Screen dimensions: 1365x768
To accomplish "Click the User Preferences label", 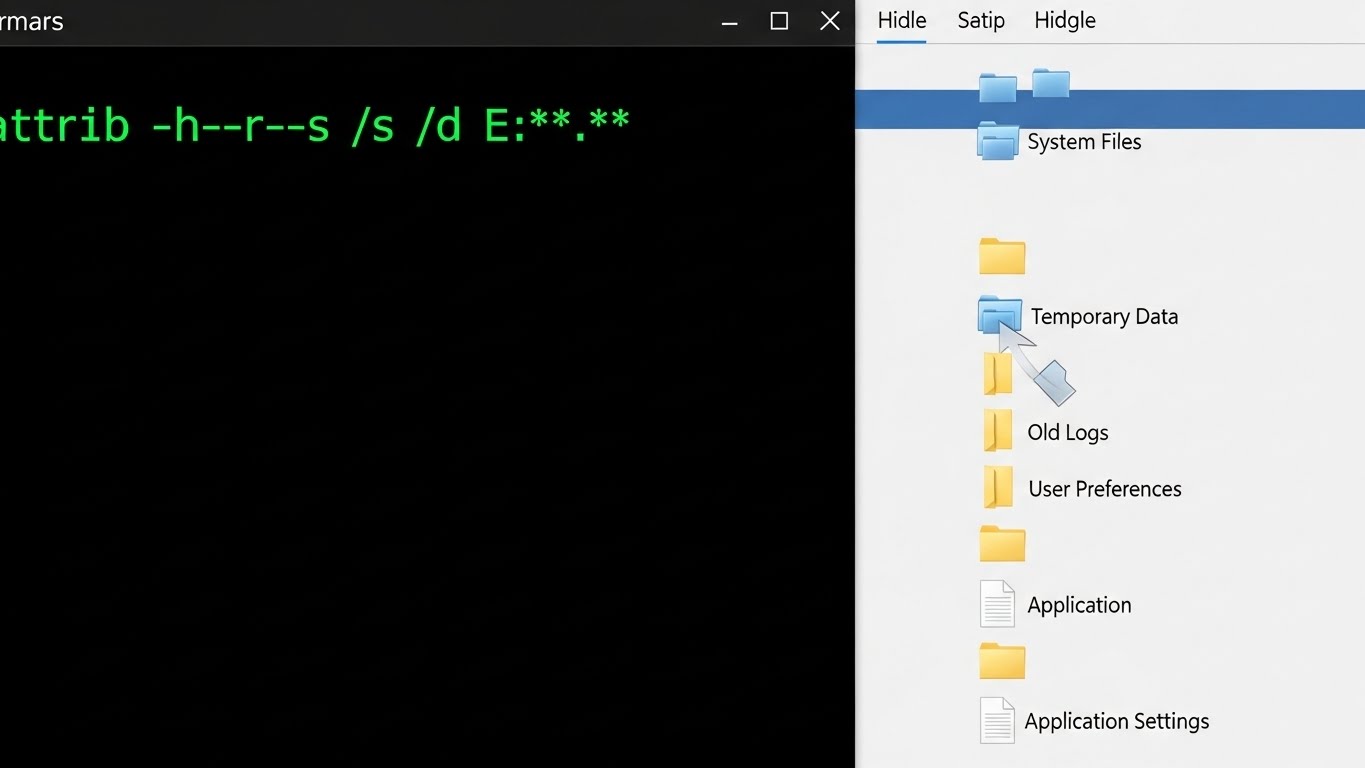I will coord(1104,489).
